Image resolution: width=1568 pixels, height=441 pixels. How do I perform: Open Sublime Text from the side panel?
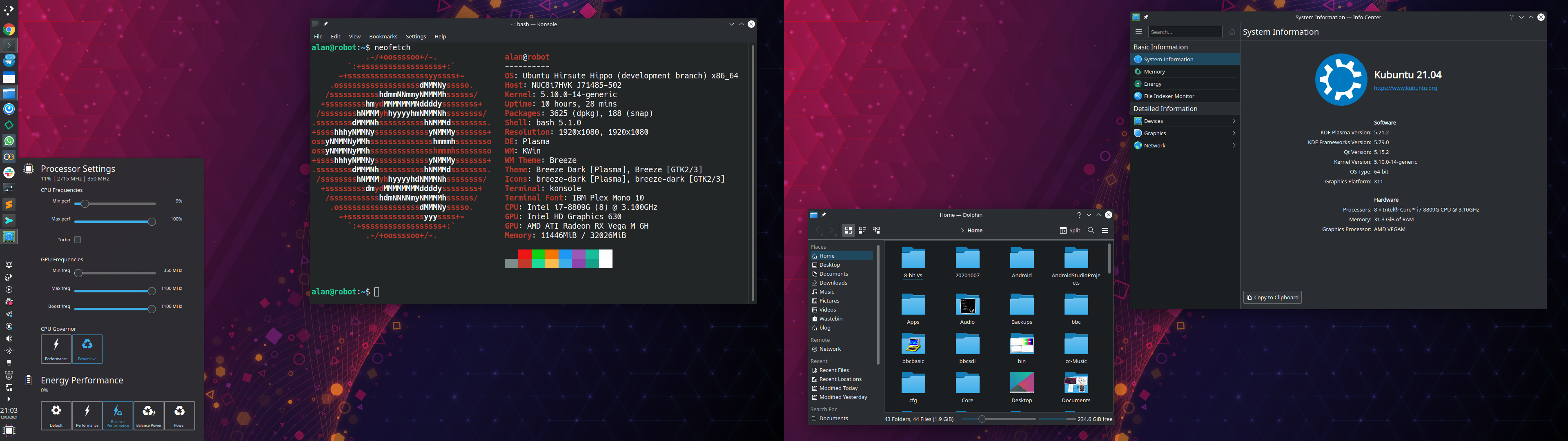click(x=9, y=204)
